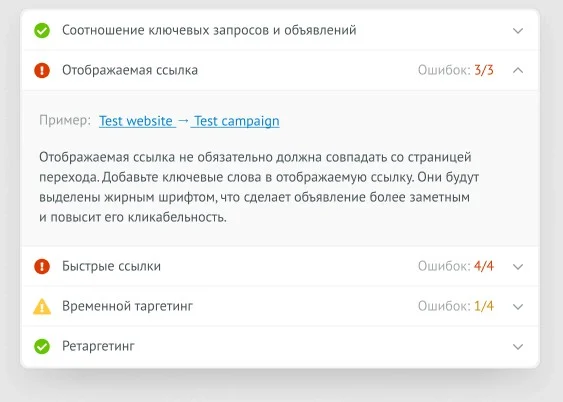563x402 pixels.
Task: Open the Test website link
Action: (x=136, y=121)
